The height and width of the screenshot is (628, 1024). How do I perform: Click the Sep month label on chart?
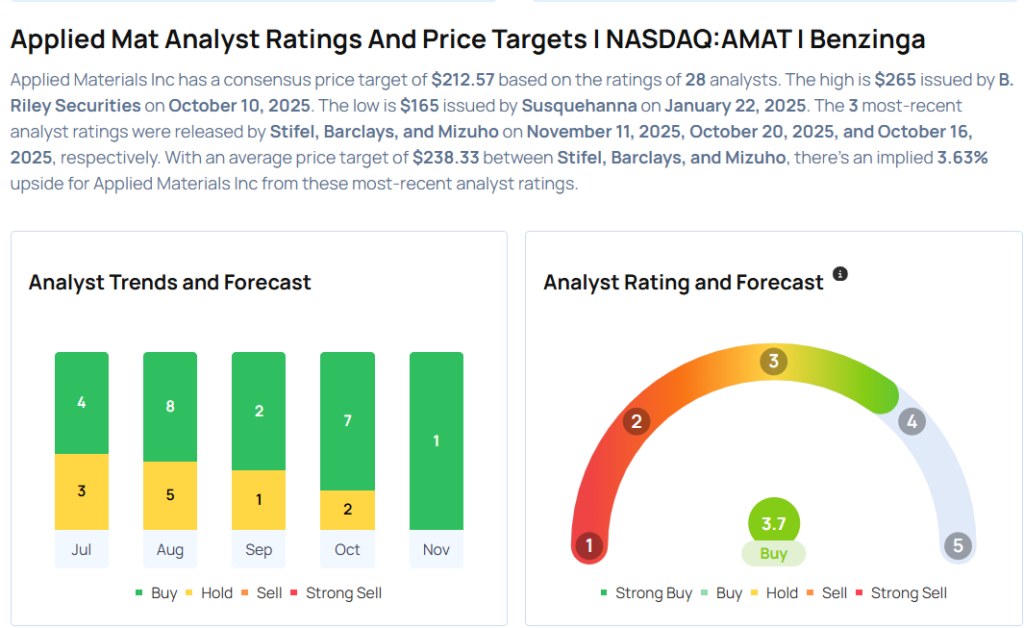tap(259, 549)
